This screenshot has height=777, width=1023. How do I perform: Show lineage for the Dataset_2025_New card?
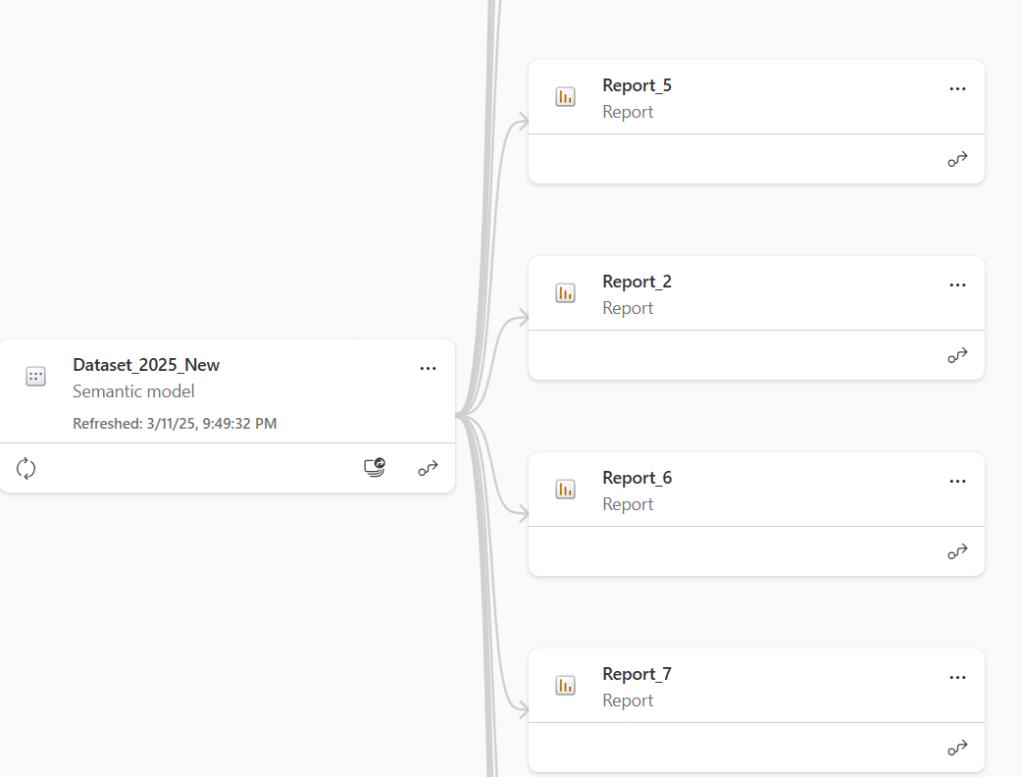(x=428, y=468)
